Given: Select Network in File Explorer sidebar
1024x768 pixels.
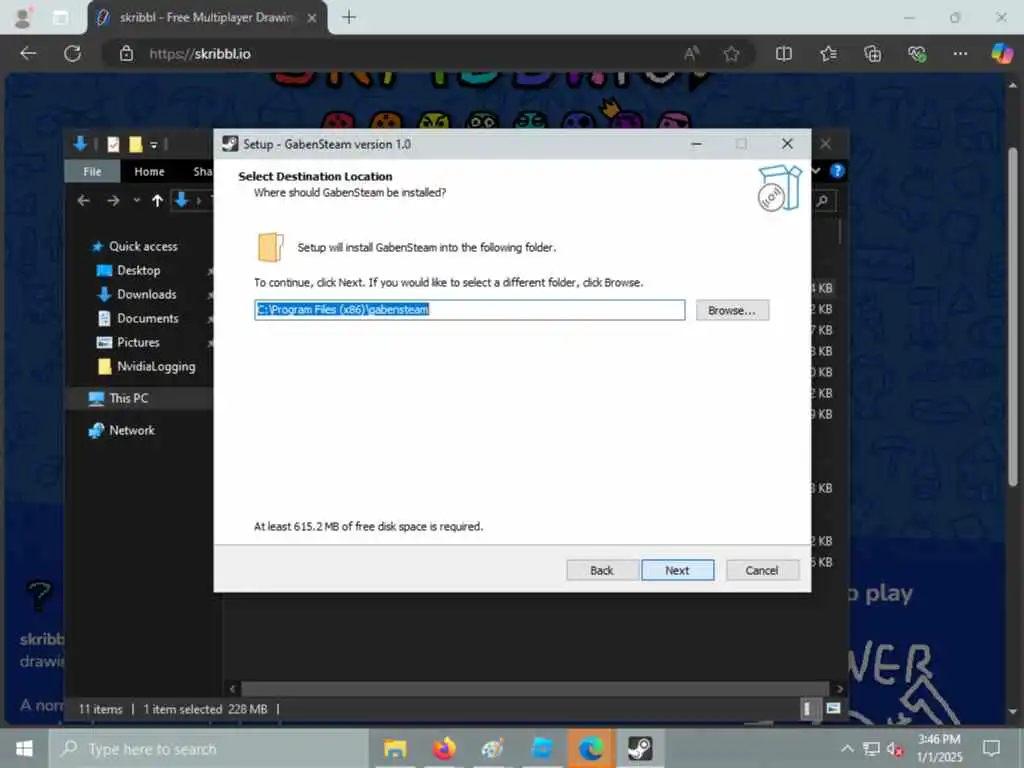Looking at the screenshot, I should pos(132,430).
